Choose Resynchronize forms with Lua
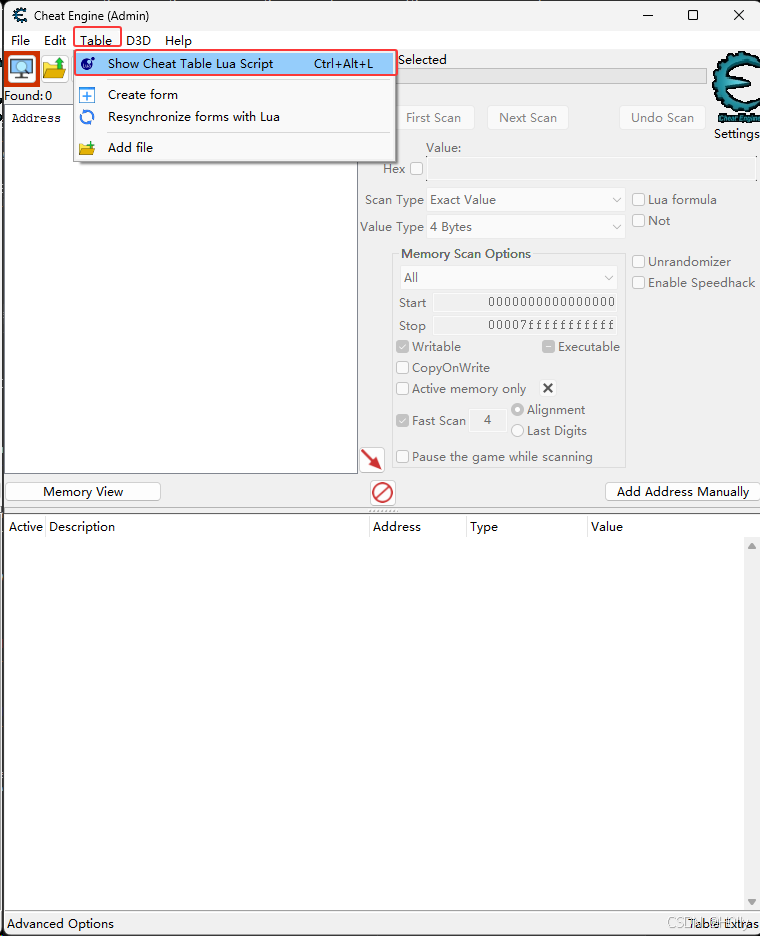 coord(236,117)
